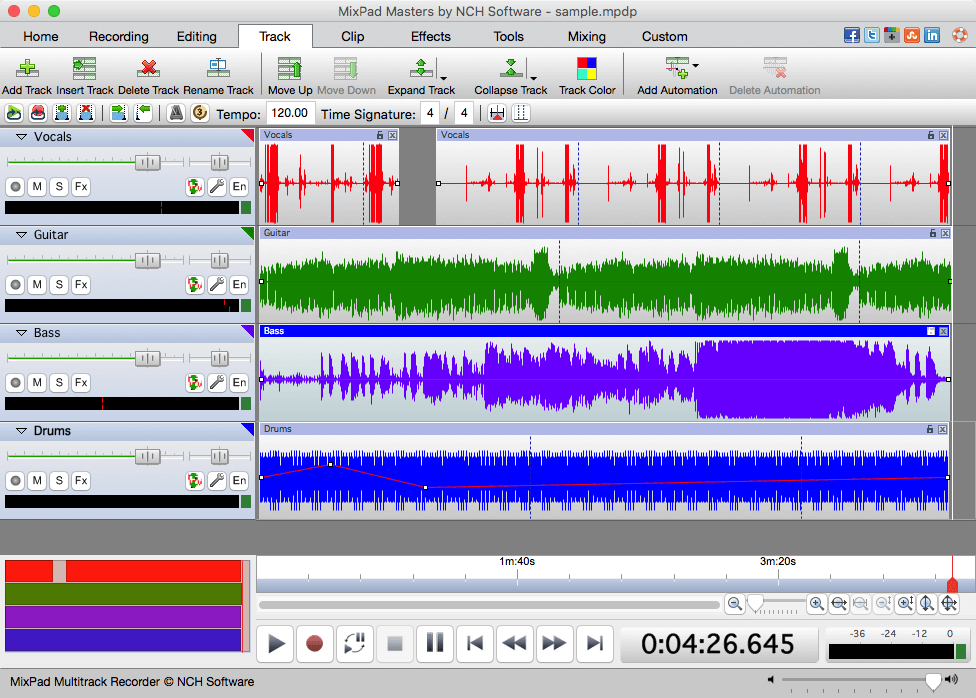976x698 pixels.
Task: Arm the Guitar track for recording
Action: click(16, 285)
